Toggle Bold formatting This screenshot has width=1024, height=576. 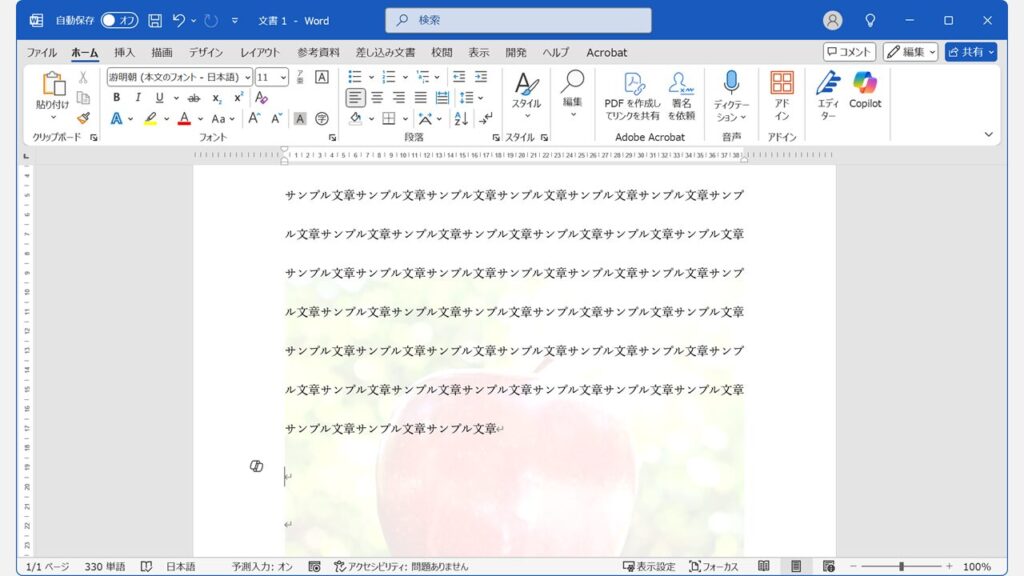[116, 97]
